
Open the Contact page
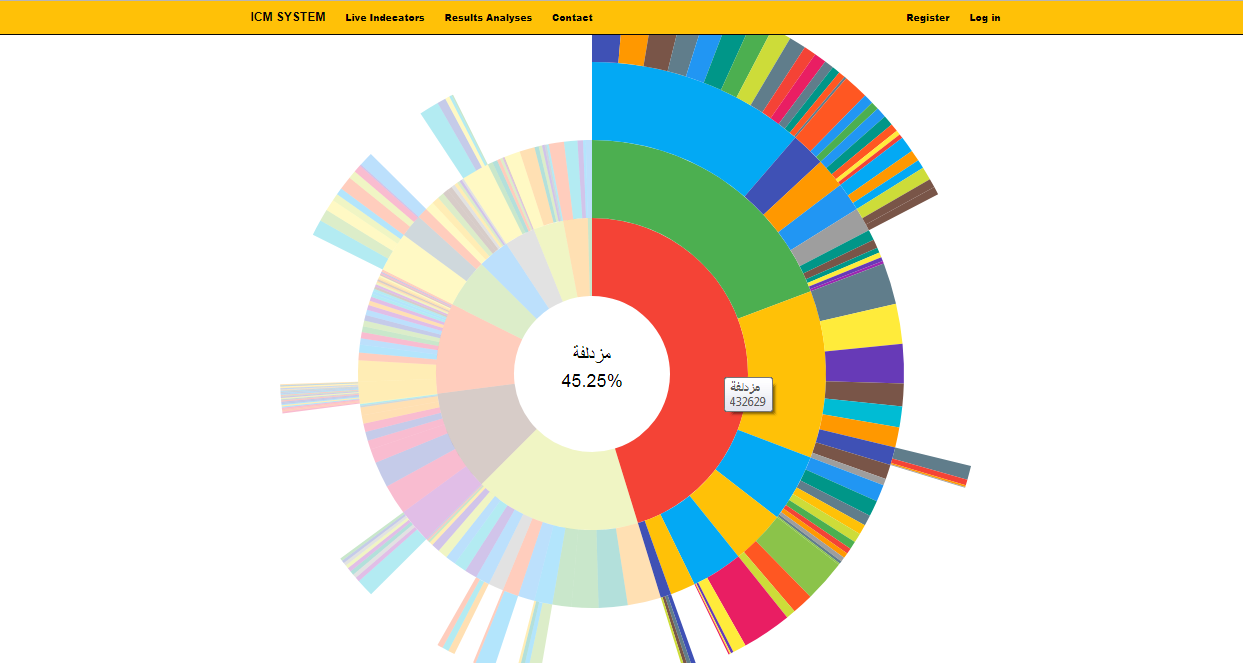coord(572,18)
